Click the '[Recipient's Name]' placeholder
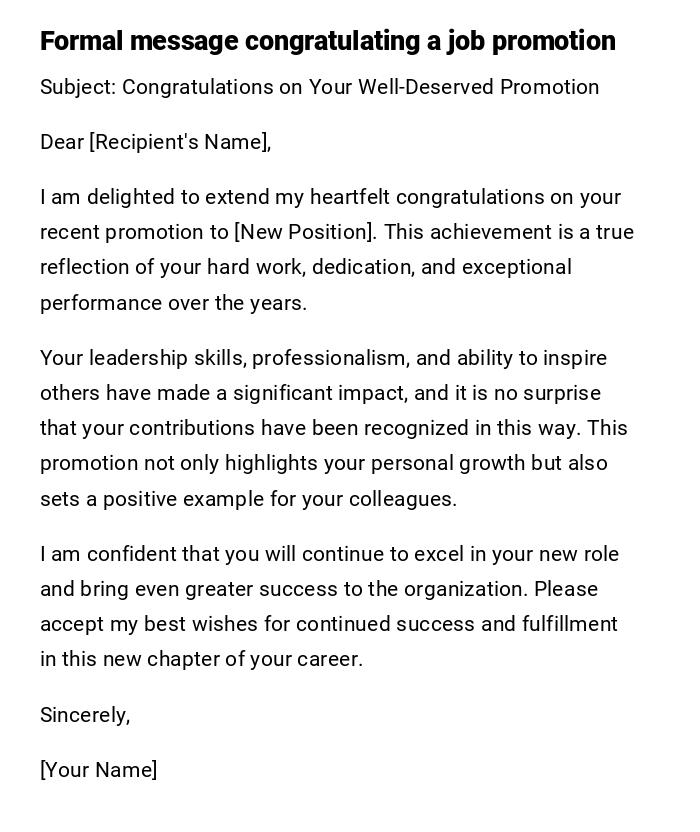The image size is (700, 832). pyautogui.click(x=180, y=142)
